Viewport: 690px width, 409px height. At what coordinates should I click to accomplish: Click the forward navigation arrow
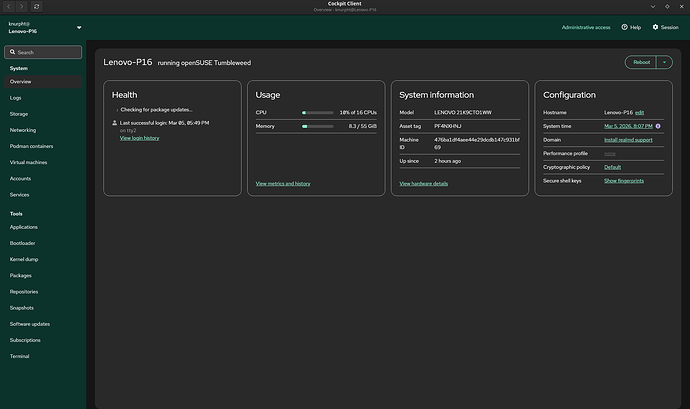[x=22, y=7]
